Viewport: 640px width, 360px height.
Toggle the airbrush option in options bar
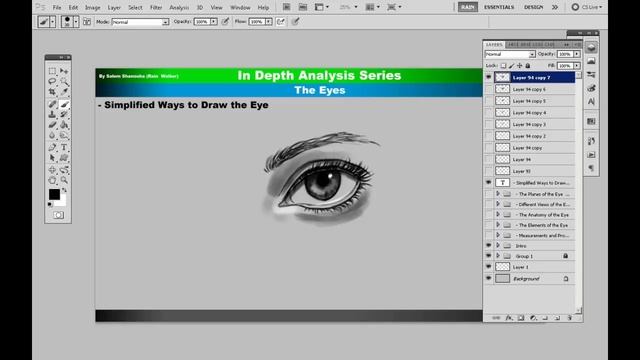tap(281, 22)
